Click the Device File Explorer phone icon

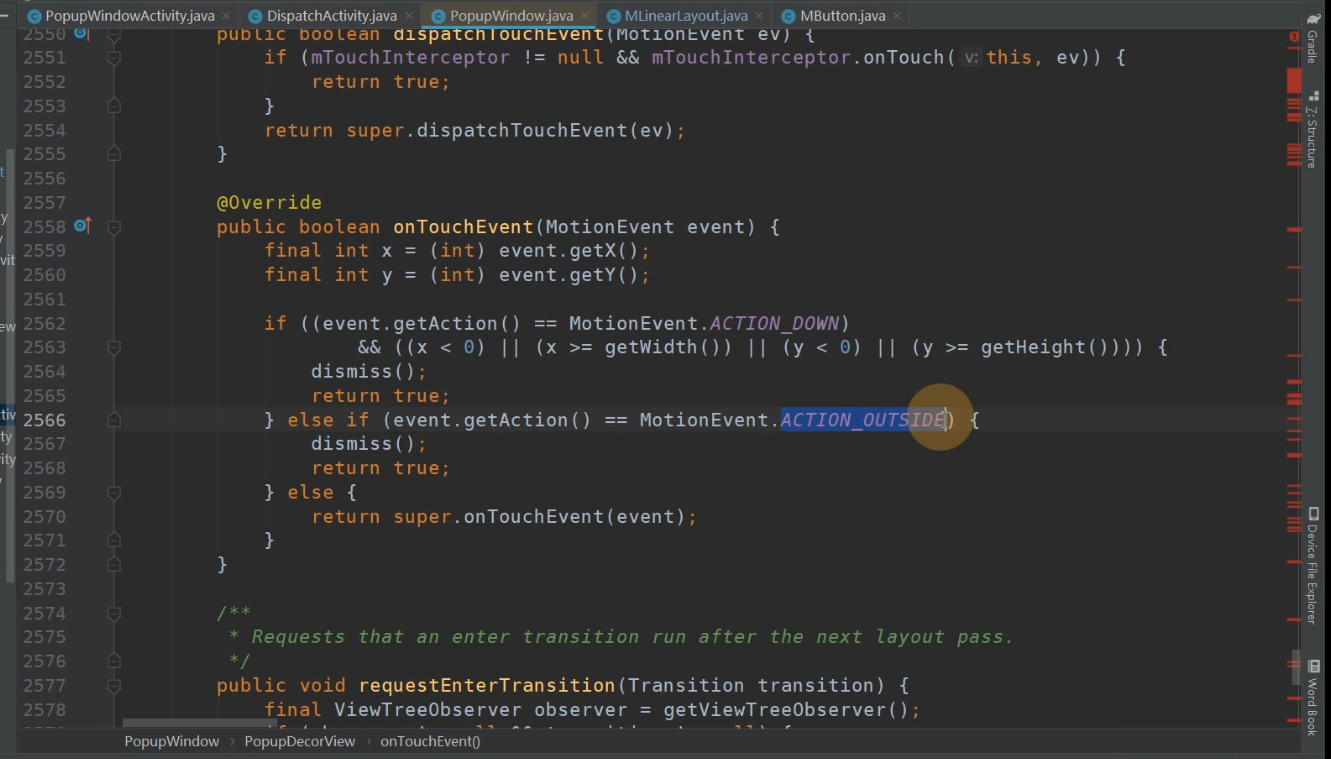(x=1313, y=513)
